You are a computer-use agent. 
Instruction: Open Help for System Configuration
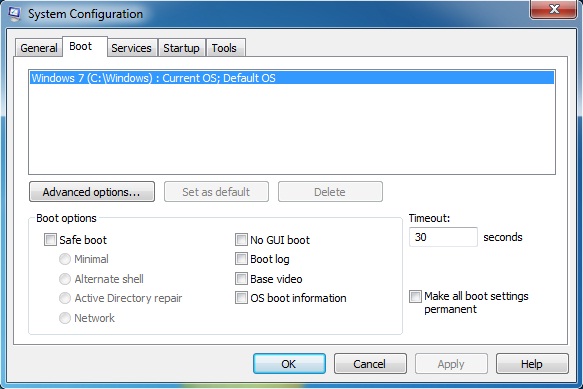532,364
